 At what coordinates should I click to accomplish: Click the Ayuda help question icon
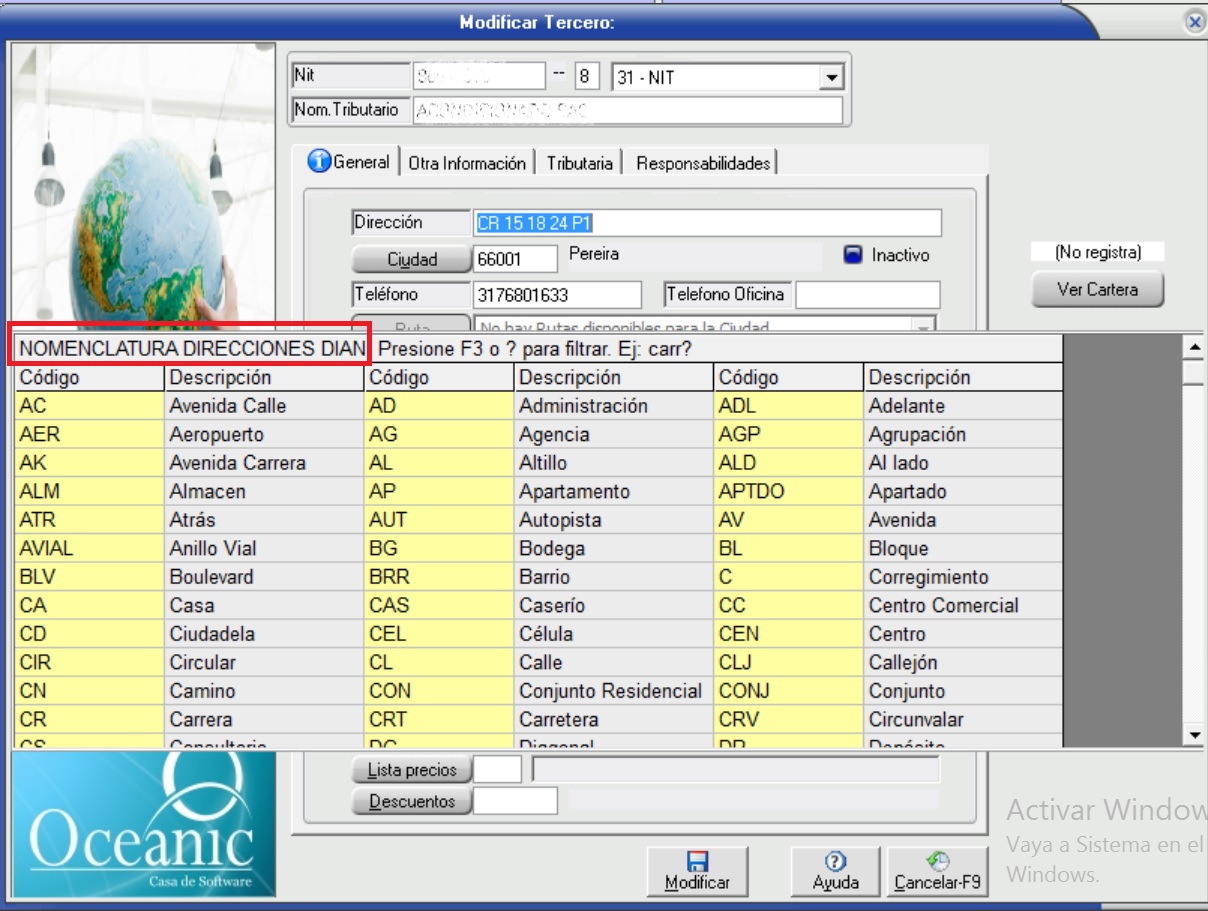pos(835,862)
